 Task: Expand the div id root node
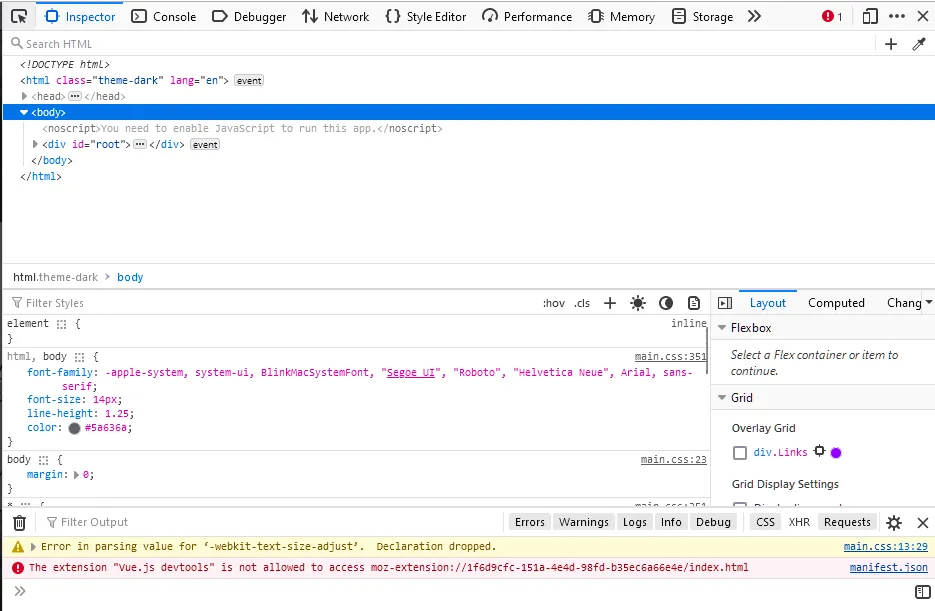pyautogui.click(x=35, y=144)
